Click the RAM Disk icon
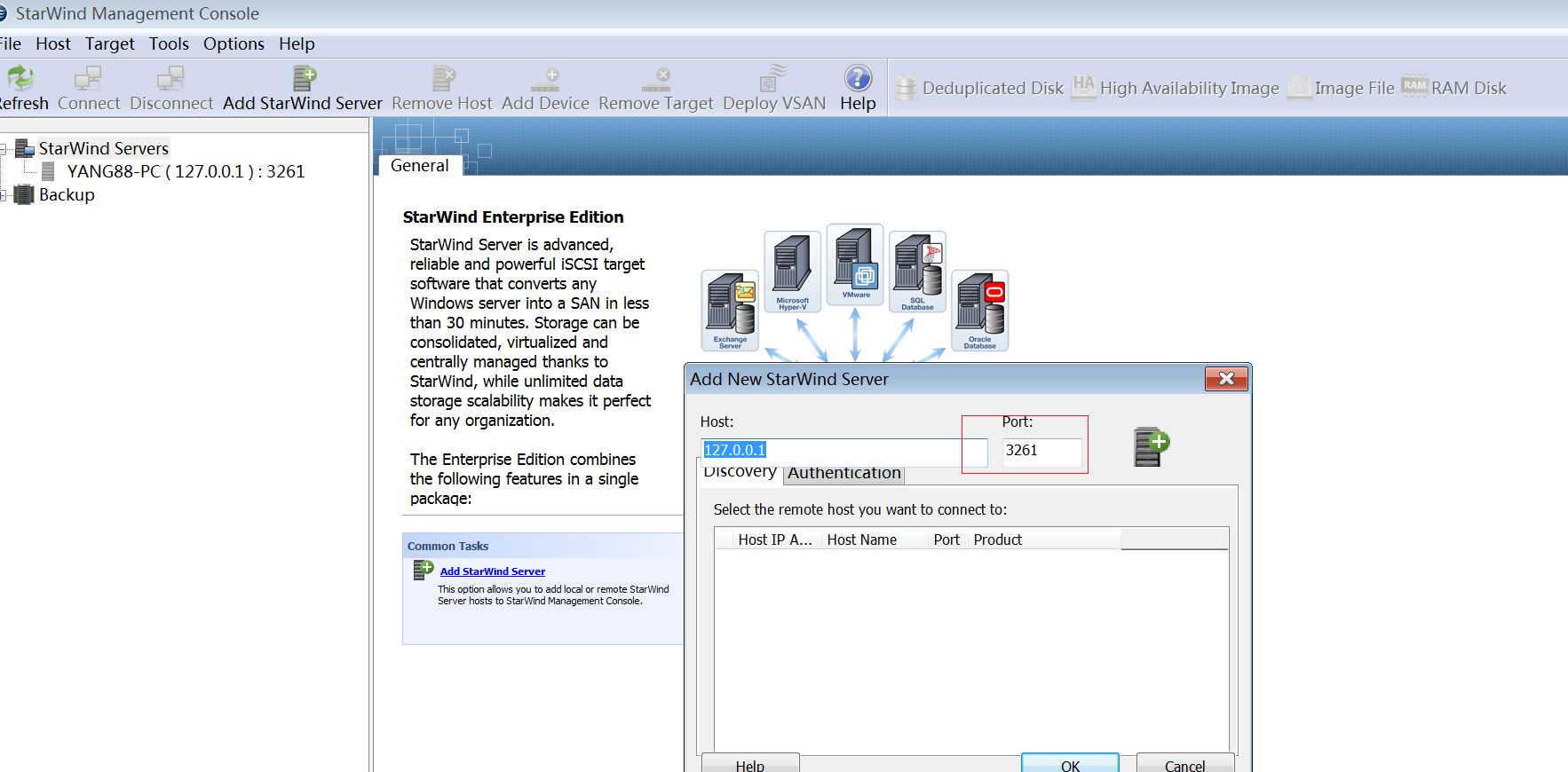 [1414, 86]
